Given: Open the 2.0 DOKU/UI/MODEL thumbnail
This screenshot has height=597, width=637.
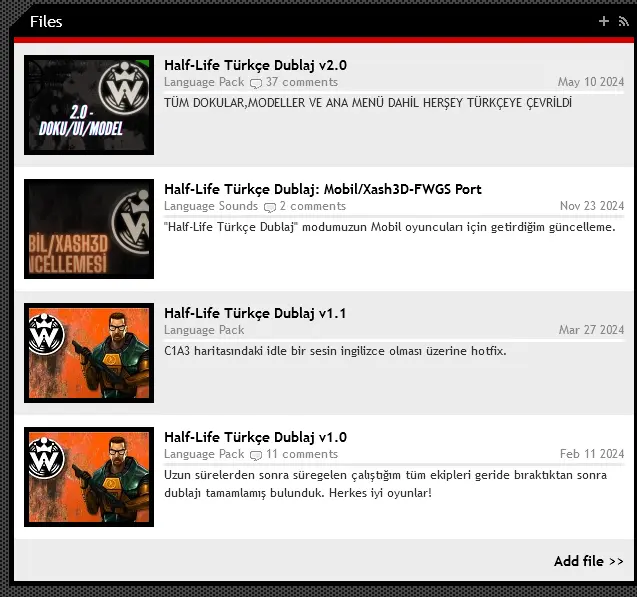Looking at the screenshot, I should coord(89,105).
